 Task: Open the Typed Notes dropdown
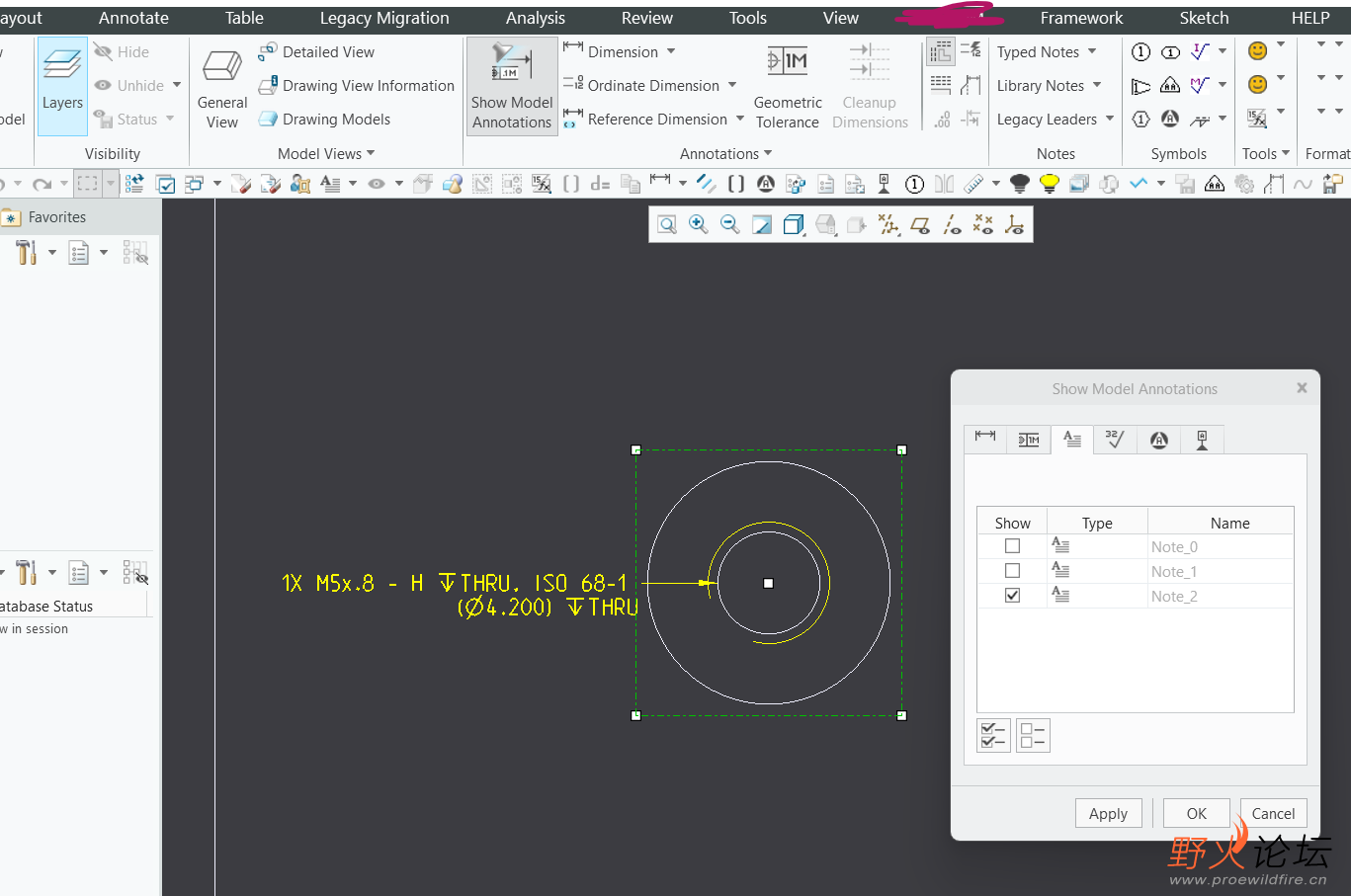pos(1048,52)
